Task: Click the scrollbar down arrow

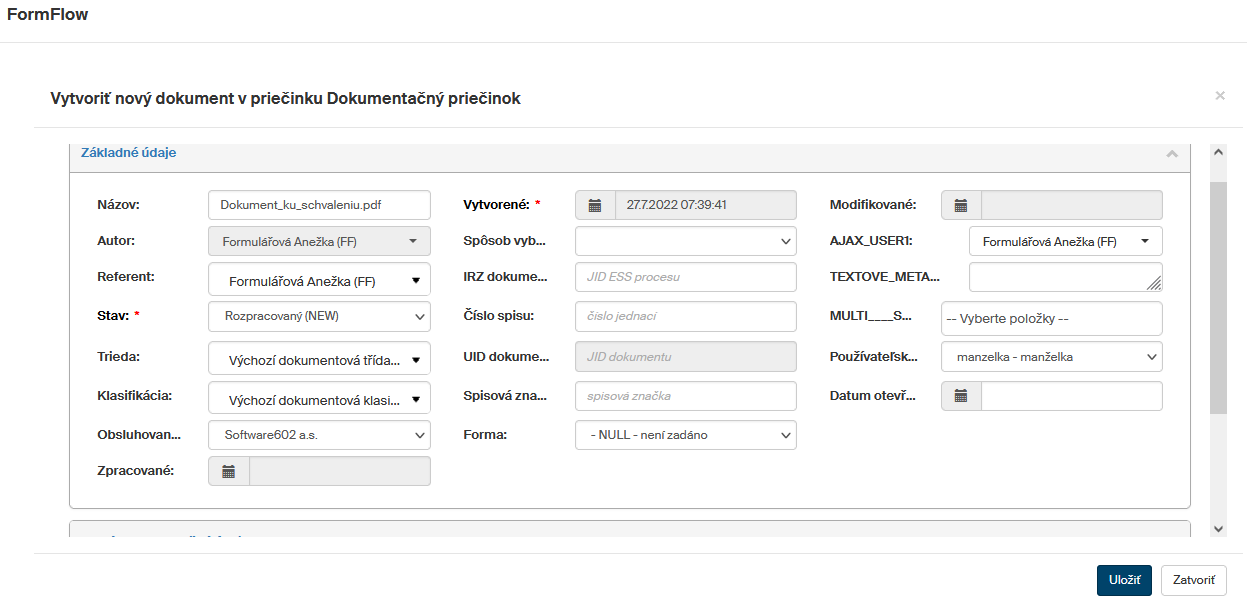Action: coord(1218,528)
